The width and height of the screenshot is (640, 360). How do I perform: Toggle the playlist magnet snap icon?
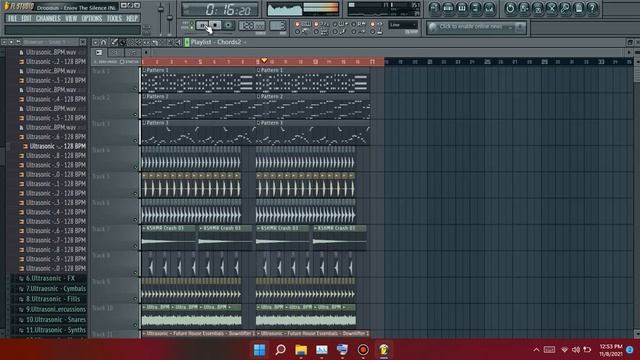point(104,42)
